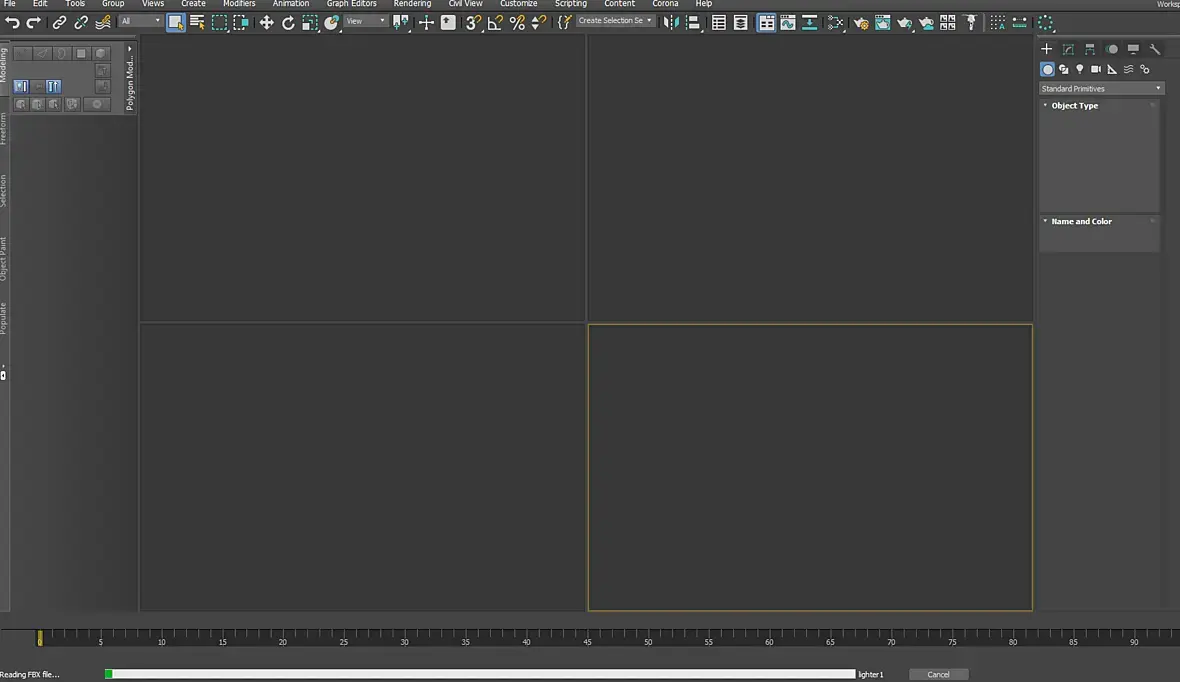Viewport: 1180px width, 682px height.
Task: Switch to the Freeform ribbon tab
Action: (x=4, y=129)
